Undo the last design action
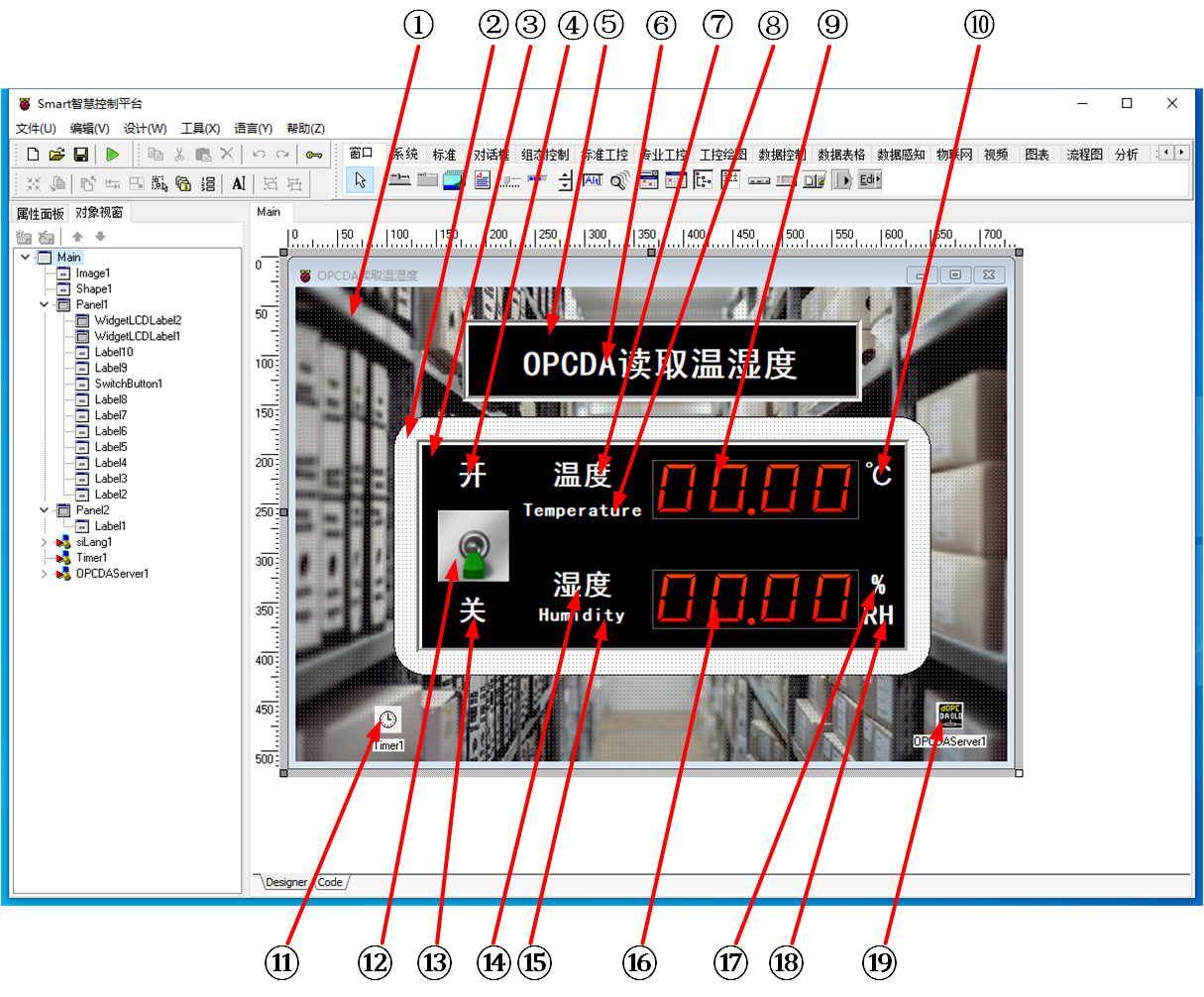 259,155
